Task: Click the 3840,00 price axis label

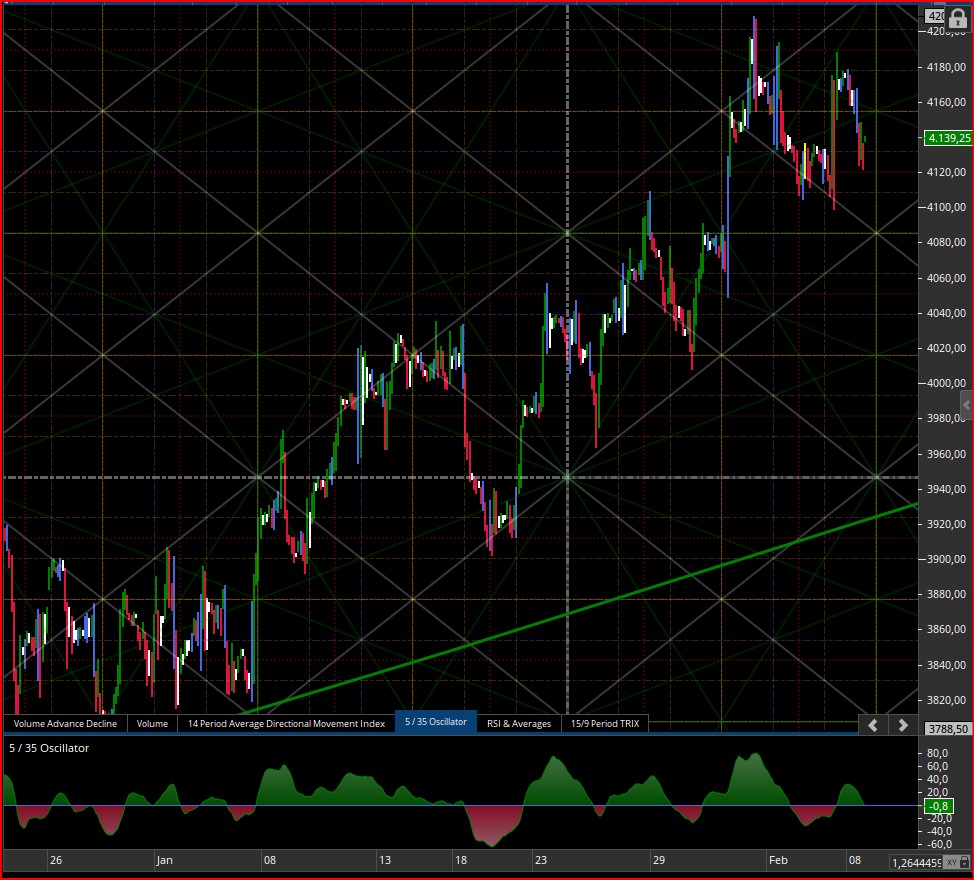Action: pyautogui.click(x=946, y=665)
